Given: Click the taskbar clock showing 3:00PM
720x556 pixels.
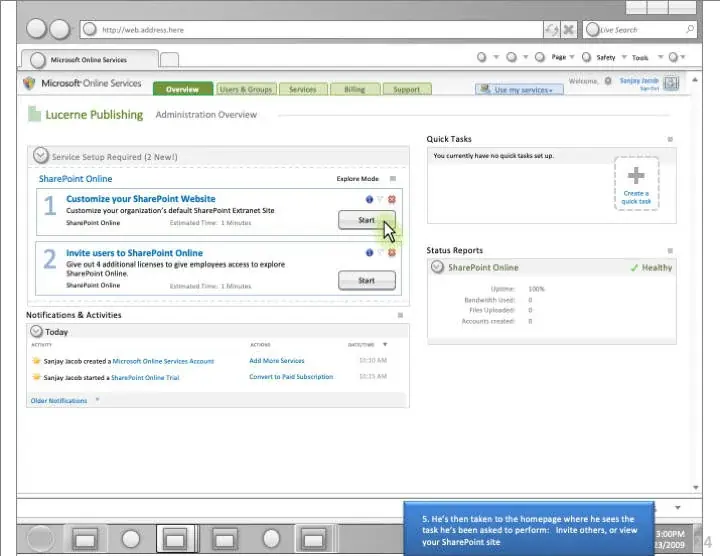Looking at the screenshot, I should click(x=670, y=534).
